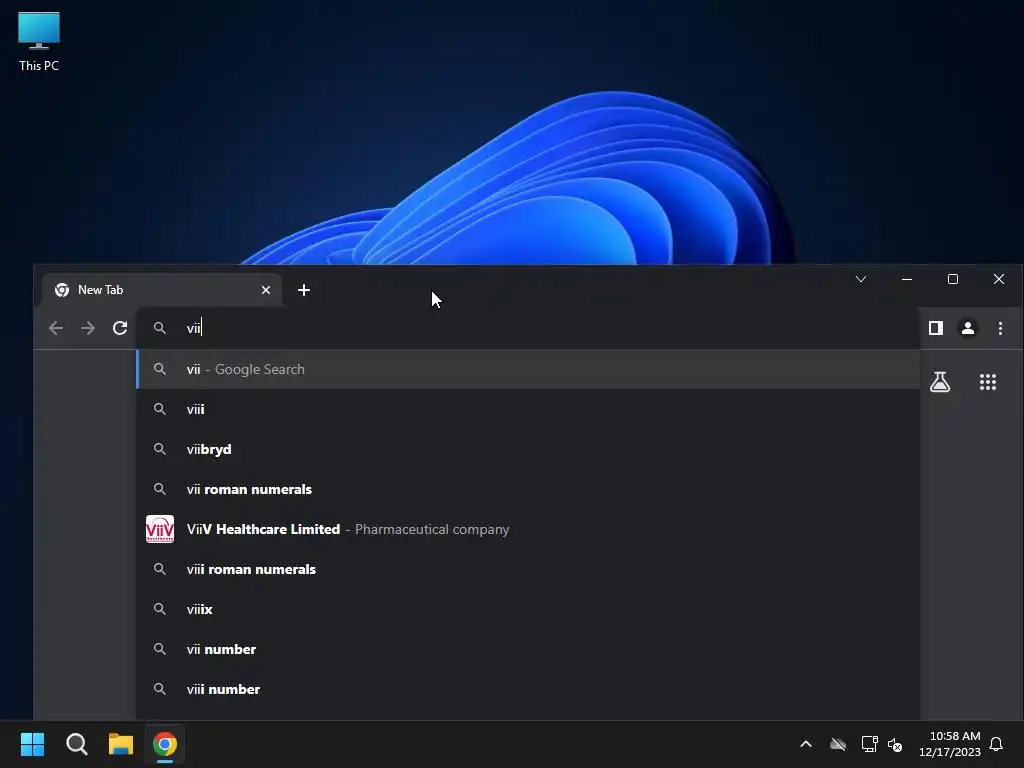Click the Chrome back arrow
This screenshot has height=768, width=1024.
(x=56, y=328)
